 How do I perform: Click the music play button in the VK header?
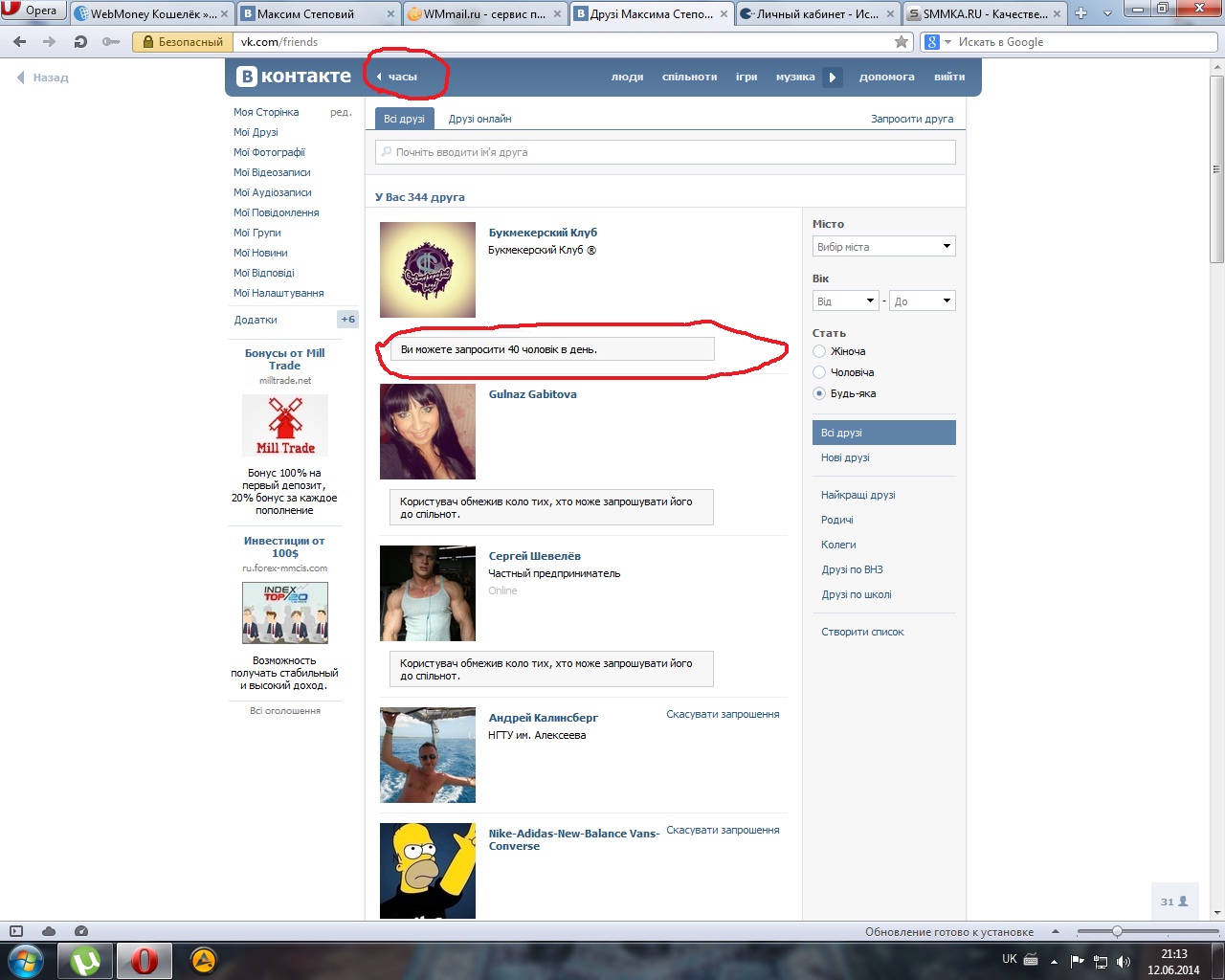coord(833,77)
